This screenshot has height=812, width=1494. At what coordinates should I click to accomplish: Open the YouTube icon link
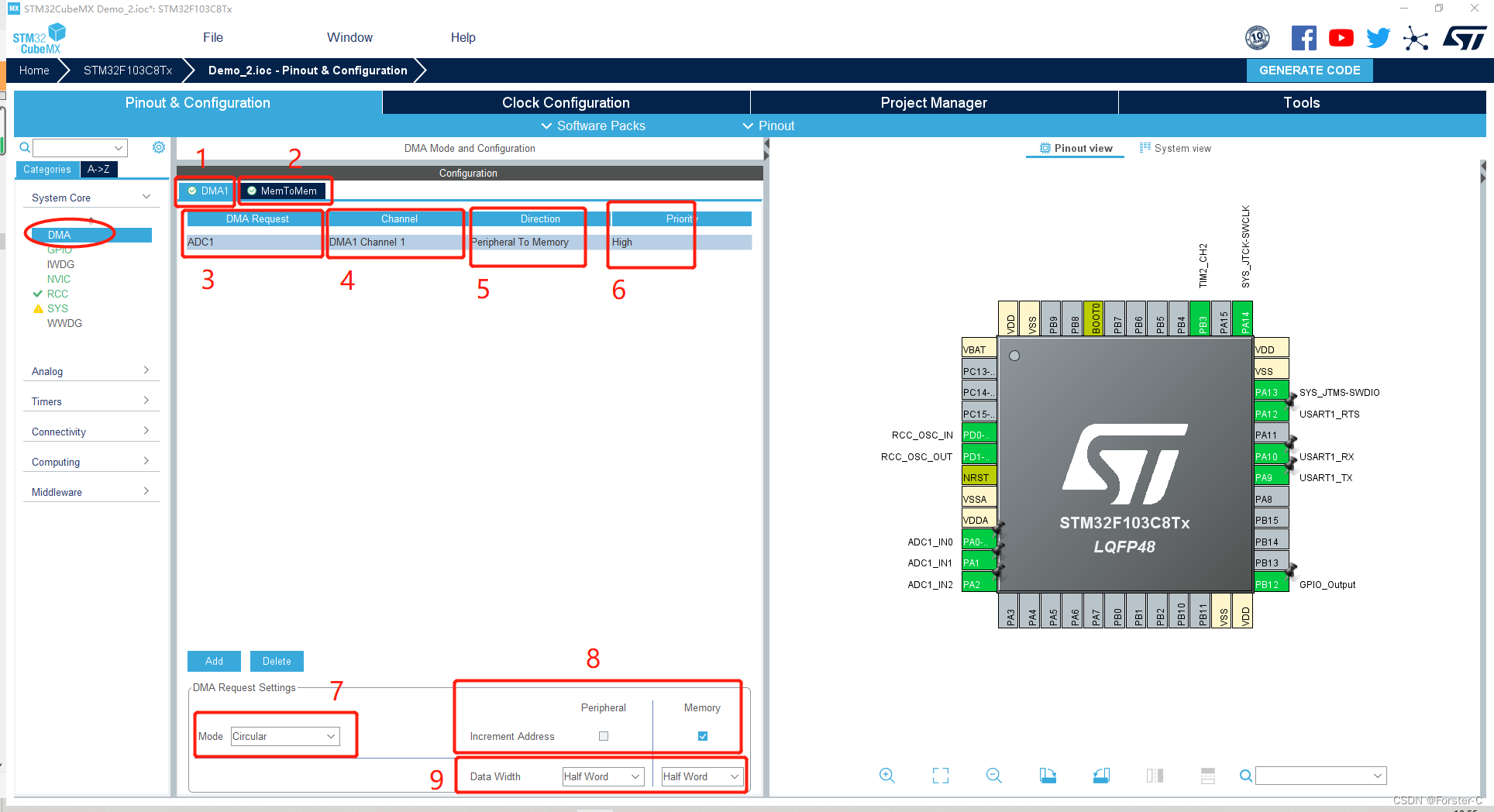1341,38
